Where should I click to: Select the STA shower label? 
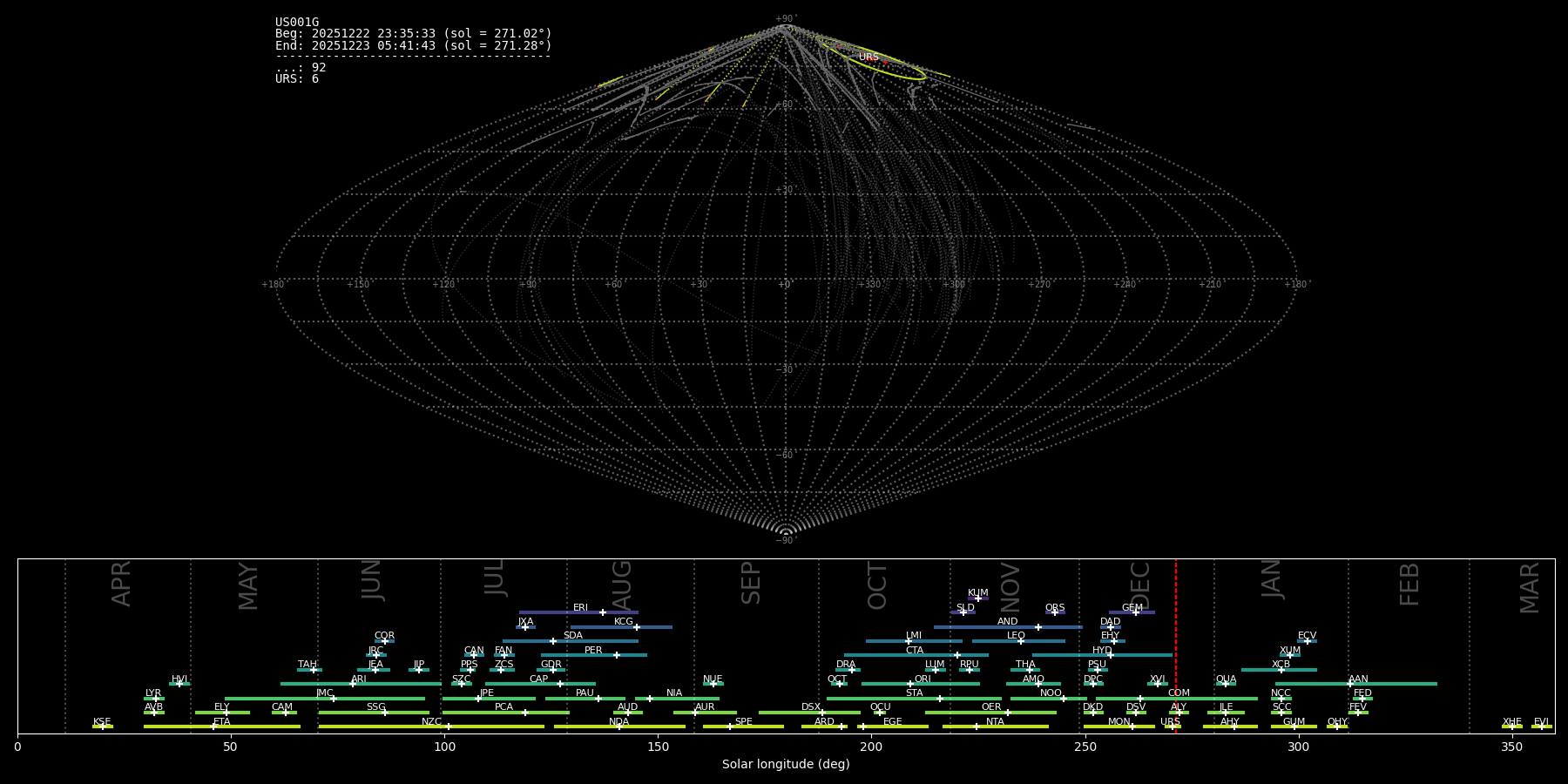coord(914,693)
